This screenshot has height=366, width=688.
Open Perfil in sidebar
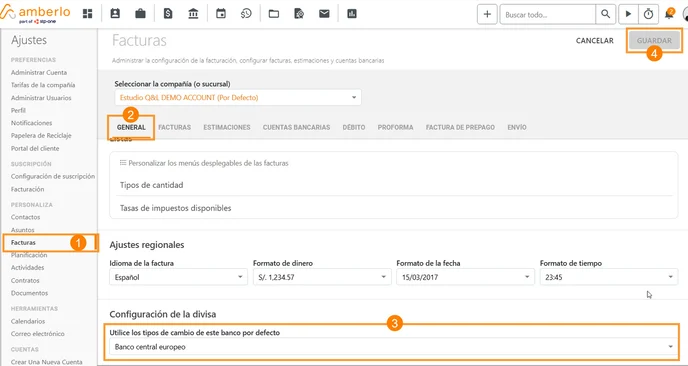(x=18, y=111)
